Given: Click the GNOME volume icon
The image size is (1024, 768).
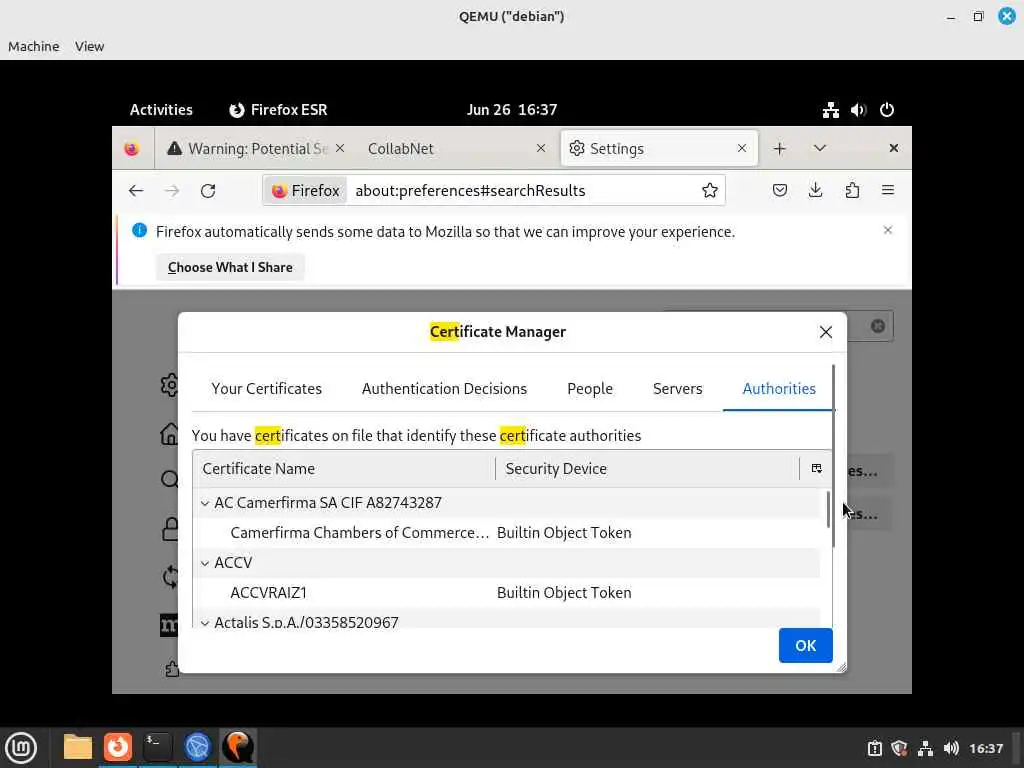Looking at the screenshot, I should coord(858,110).
